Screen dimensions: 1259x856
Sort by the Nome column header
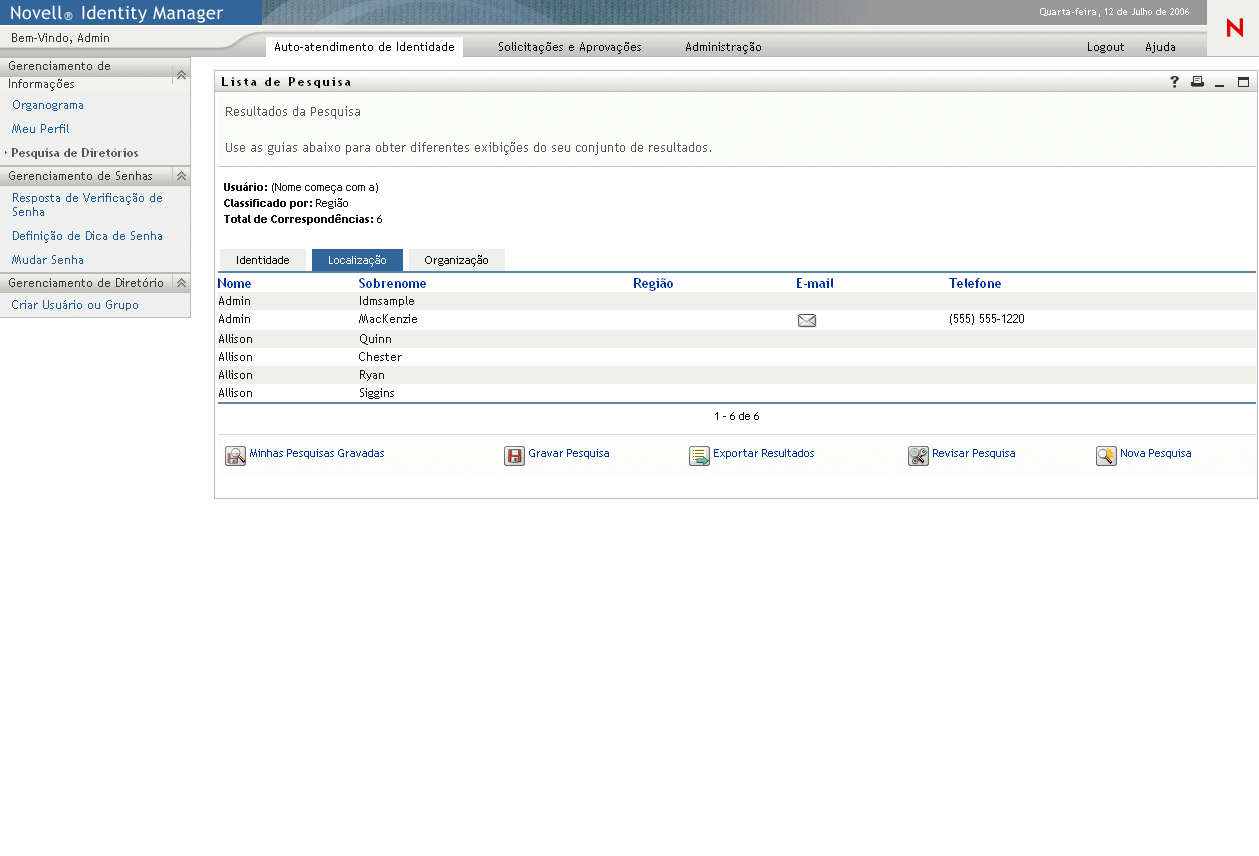(235, 283)
